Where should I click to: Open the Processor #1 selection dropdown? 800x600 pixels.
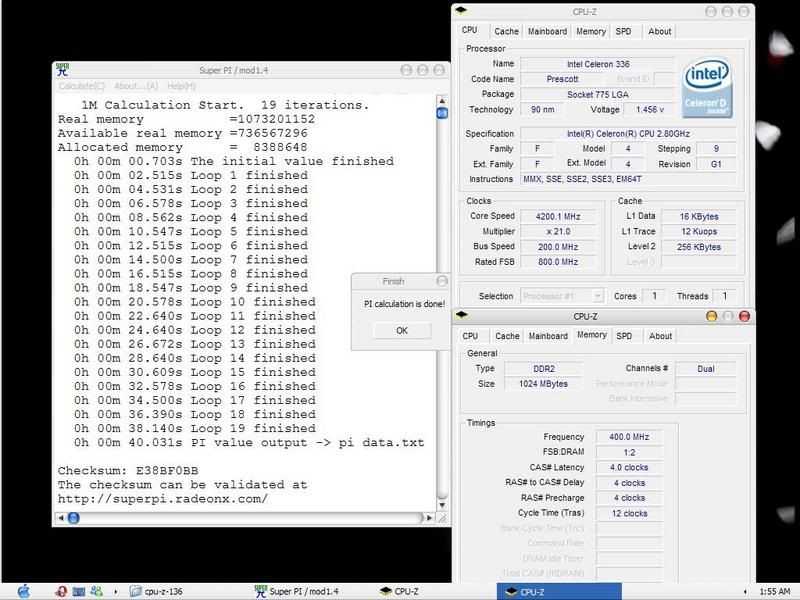point(562,296)
